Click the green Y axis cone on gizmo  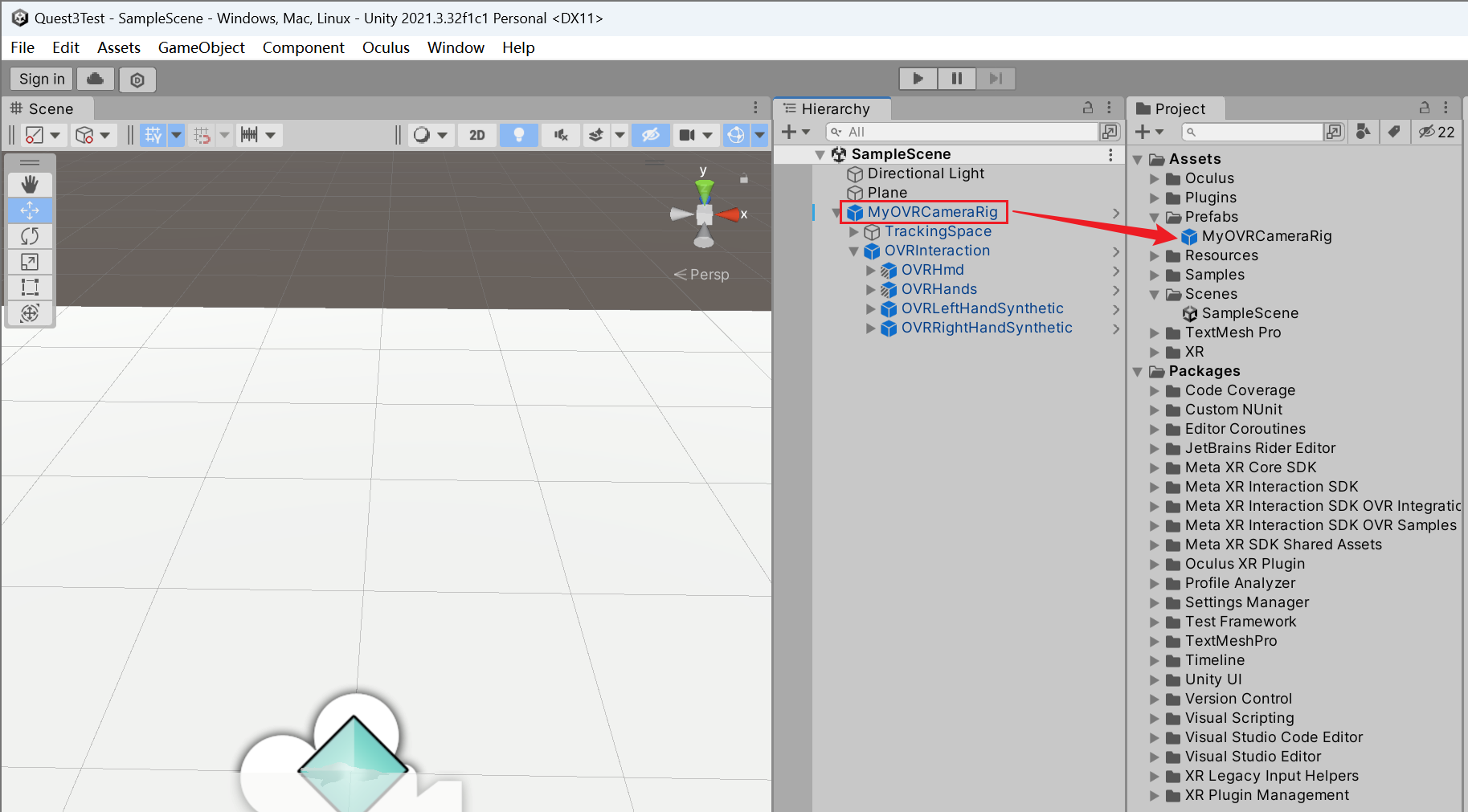[705, 190]
